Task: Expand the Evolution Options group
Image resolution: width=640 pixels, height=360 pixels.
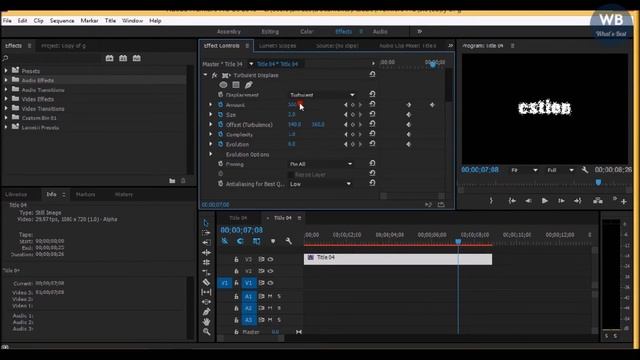Action: point(211,154)
